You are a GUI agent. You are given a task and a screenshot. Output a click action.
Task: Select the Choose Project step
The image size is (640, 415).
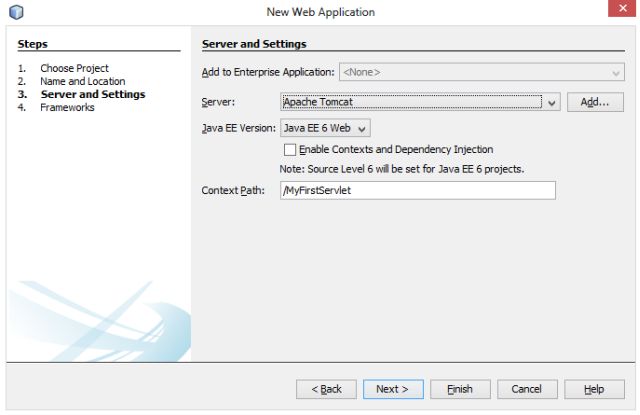(74, 69)
